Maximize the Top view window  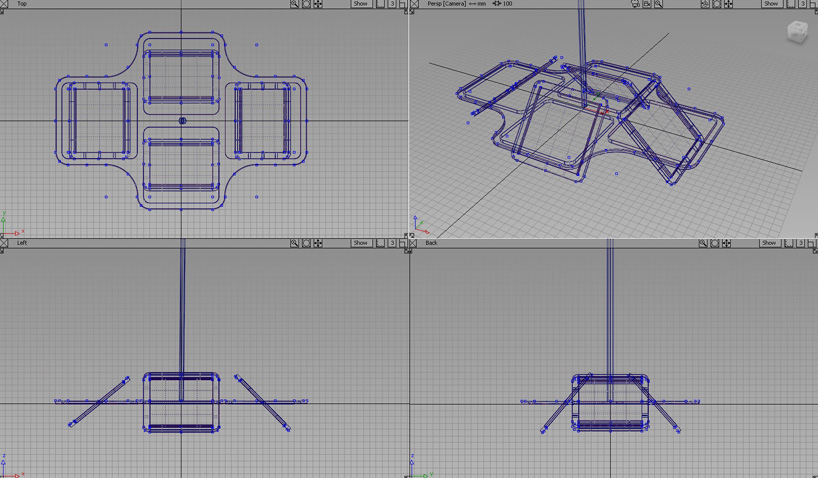403,4
